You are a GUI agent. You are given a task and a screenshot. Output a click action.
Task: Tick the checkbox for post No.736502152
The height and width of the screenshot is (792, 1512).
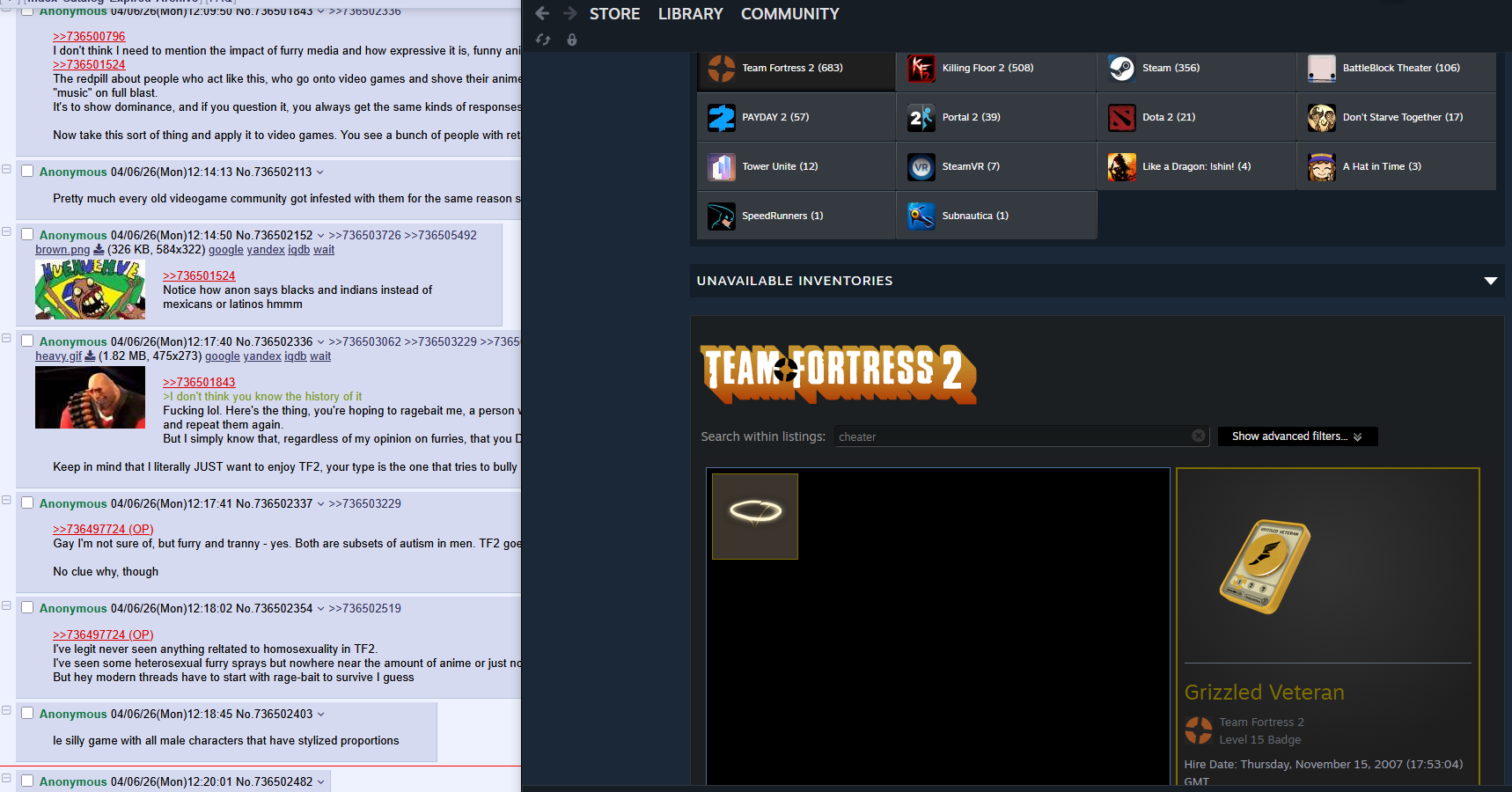pyautogui.click(x=27, y=235)
